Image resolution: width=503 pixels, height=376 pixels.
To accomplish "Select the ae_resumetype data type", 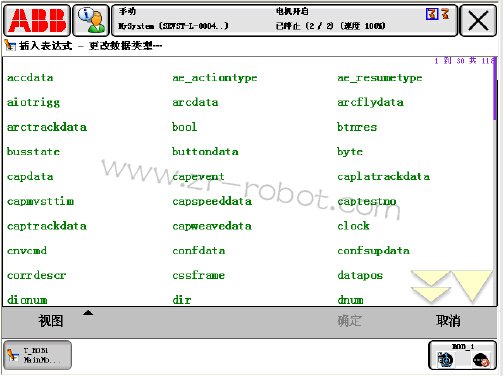I will (x=380, y=78).
